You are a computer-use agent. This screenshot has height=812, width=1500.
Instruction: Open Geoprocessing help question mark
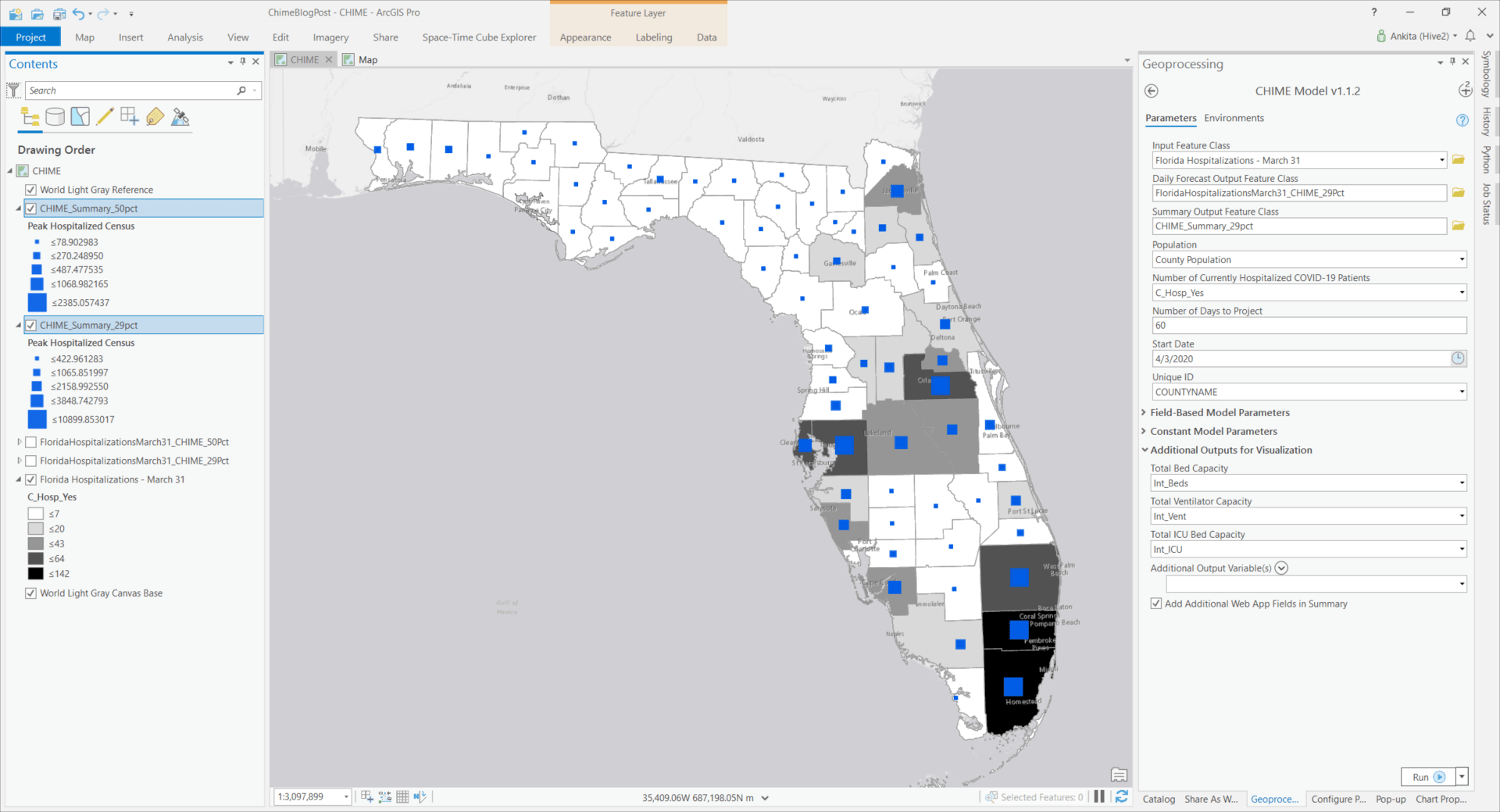coord(1462,120)
